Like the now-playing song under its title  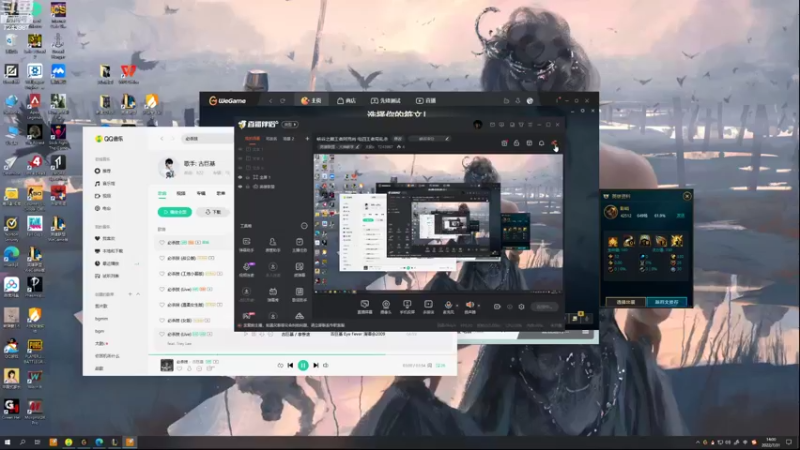point(180,368)
